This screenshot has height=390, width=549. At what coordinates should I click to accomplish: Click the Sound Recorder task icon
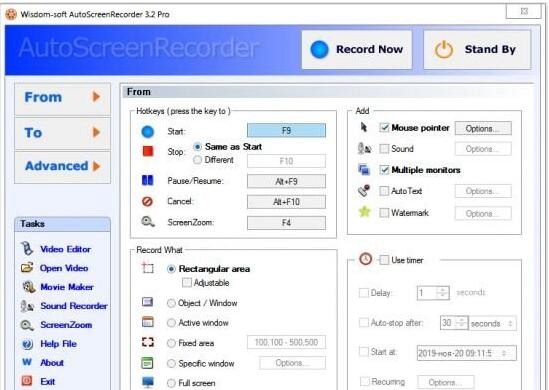[27, 306]
